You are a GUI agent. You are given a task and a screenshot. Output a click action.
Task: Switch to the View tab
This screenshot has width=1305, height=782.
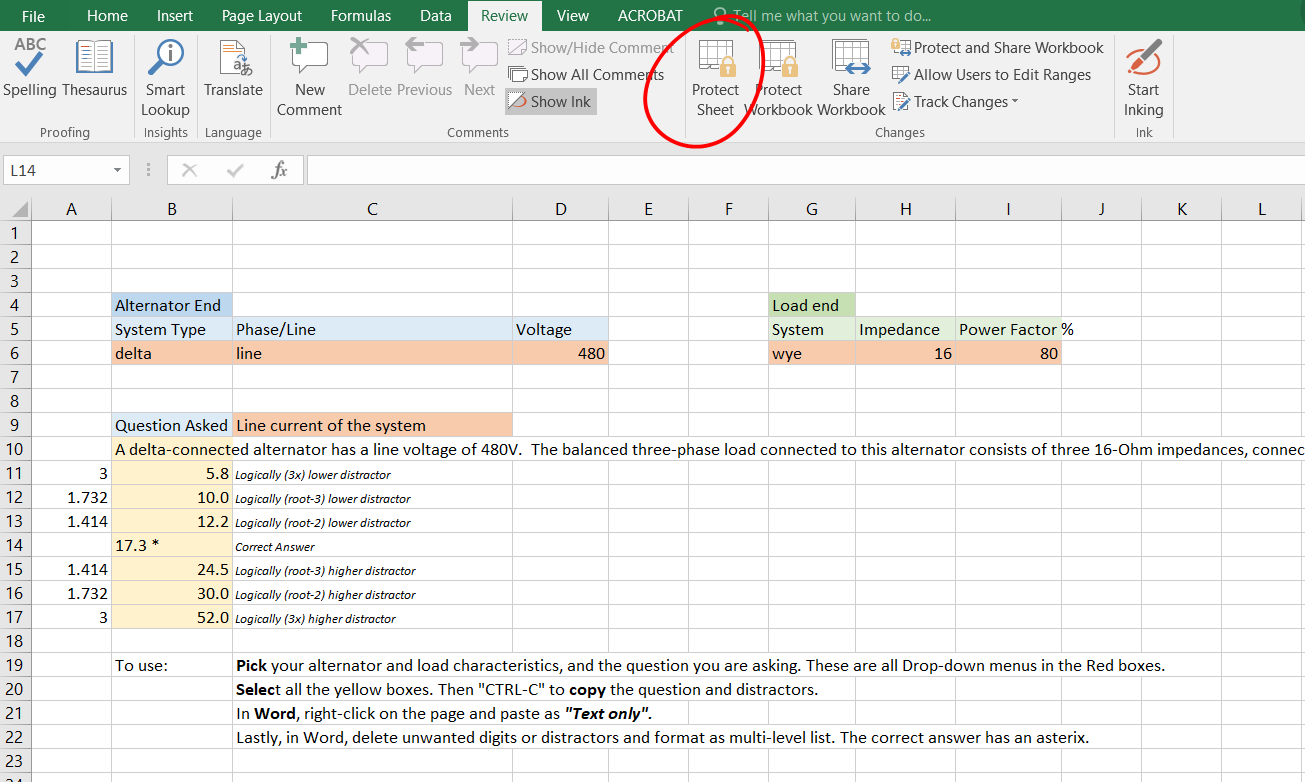point(573,16)
